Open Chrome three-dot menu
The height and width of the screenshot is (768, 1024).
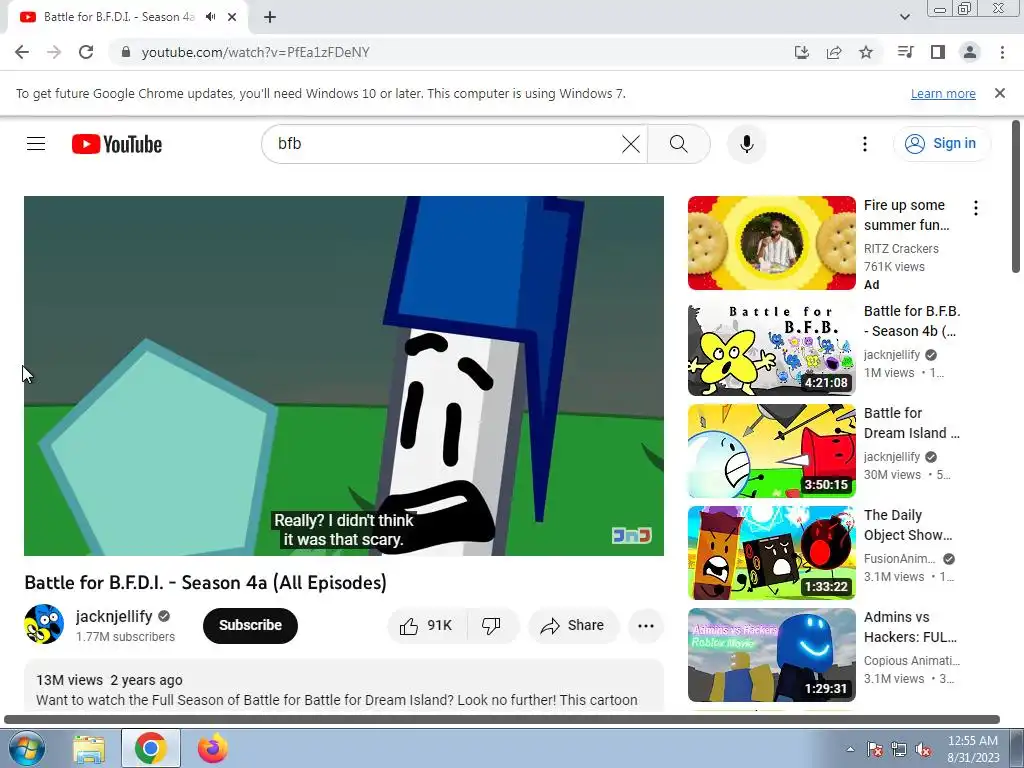click(x=1002, y=52)
